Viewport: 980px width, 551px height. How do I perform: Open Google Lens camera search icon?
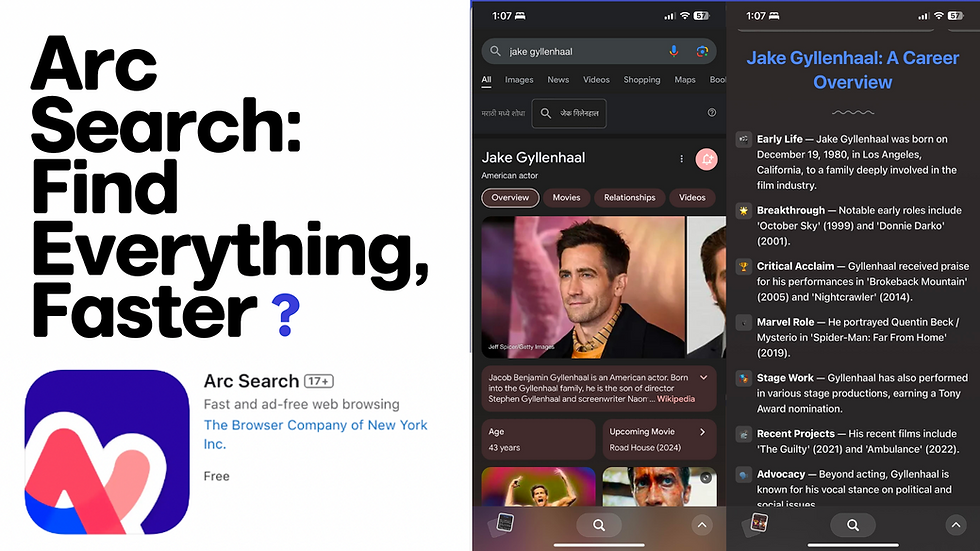pos(702,51)
